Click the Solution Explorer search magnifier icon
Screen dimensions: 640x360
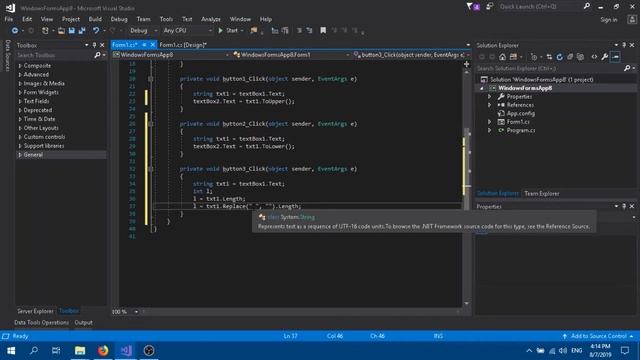[x=627, y=69]
